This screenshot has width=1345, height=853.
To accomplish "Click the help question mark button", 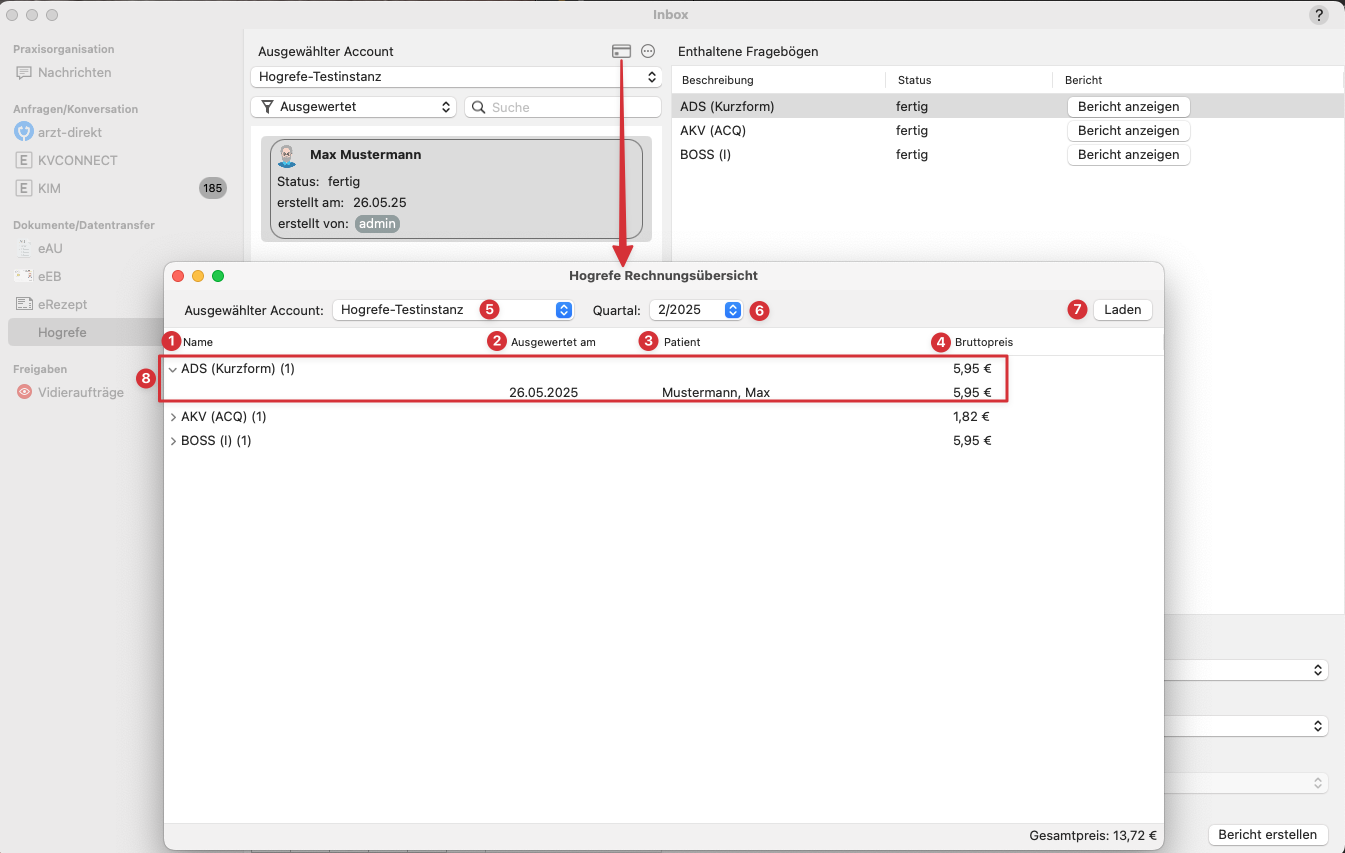I will pos(1319,15).
